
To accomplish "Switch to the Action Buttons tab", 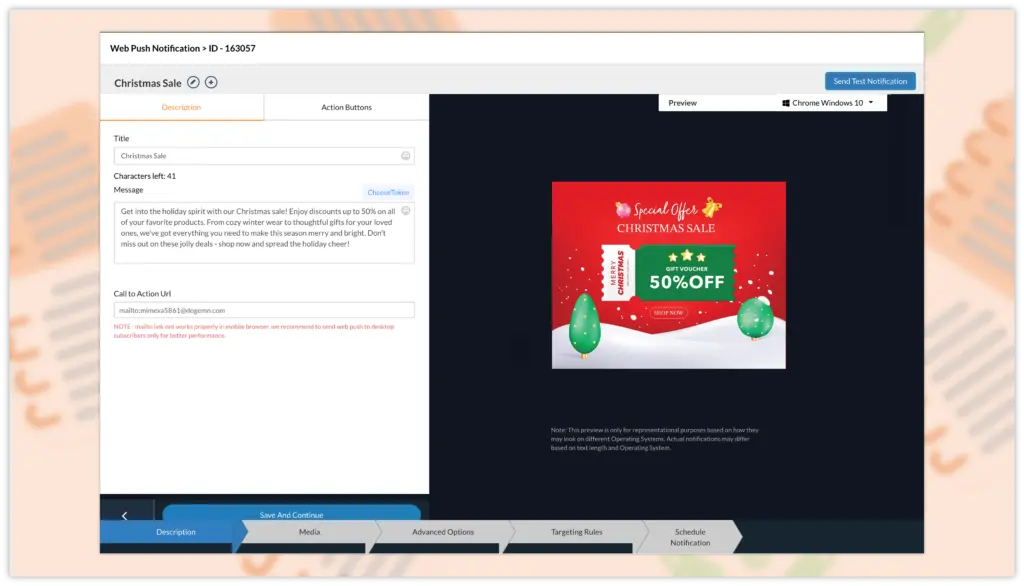I will coord(346,107).
